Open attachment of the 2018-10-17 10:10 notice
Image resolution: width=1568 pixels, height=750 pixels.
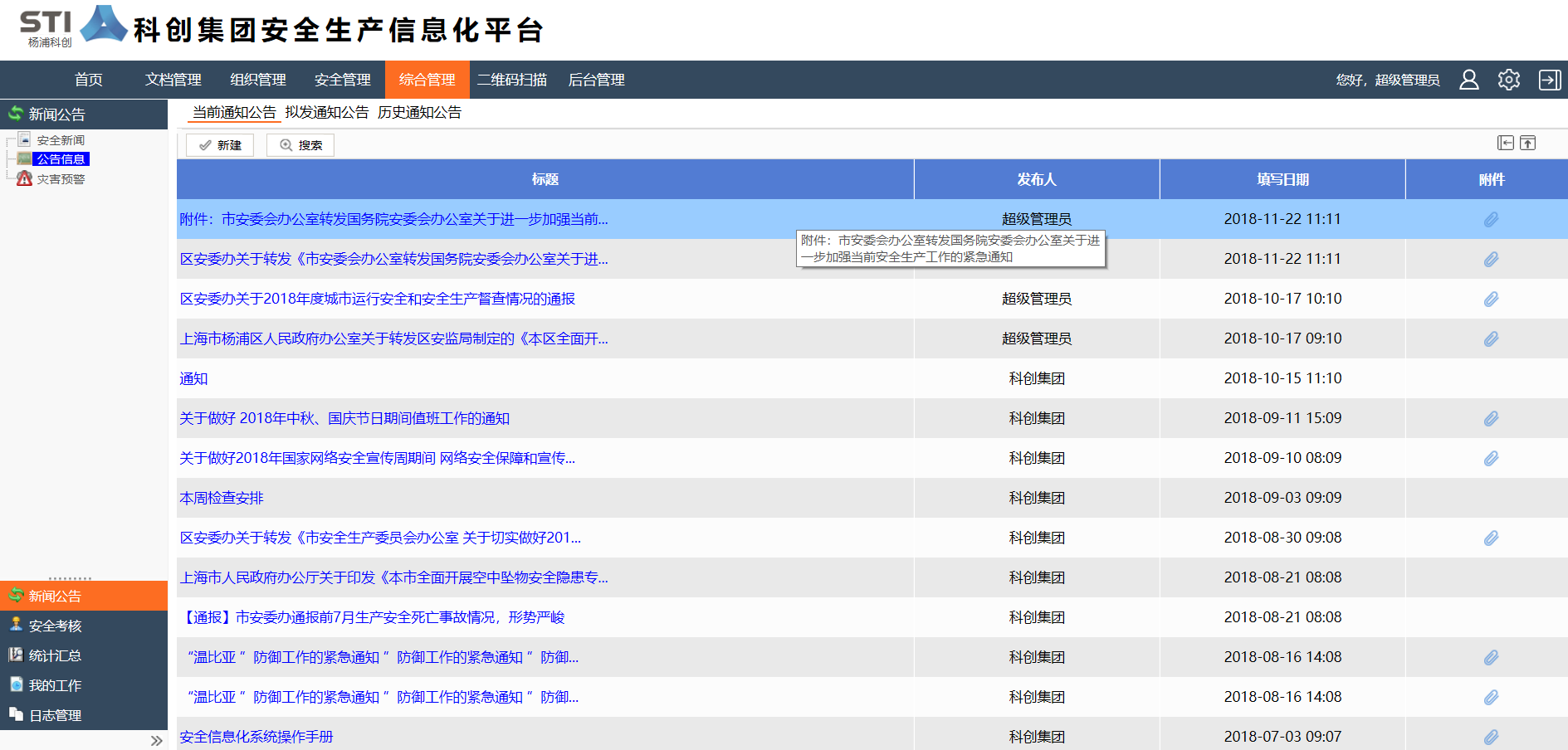click(x=1491, y=299)
